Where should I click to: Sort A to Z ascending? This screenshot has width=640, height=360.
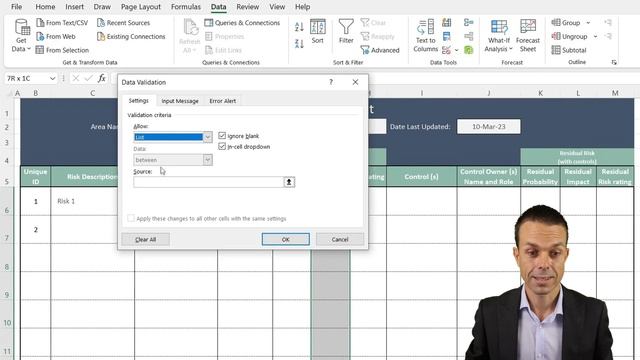click(299, 27)
